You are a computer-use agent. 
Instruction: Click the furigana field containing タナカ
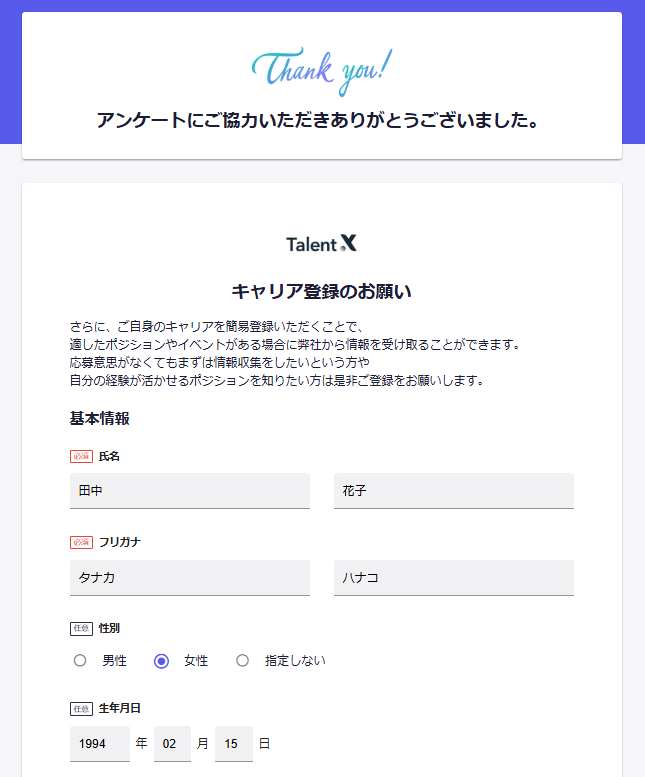[x=190, y=578]
